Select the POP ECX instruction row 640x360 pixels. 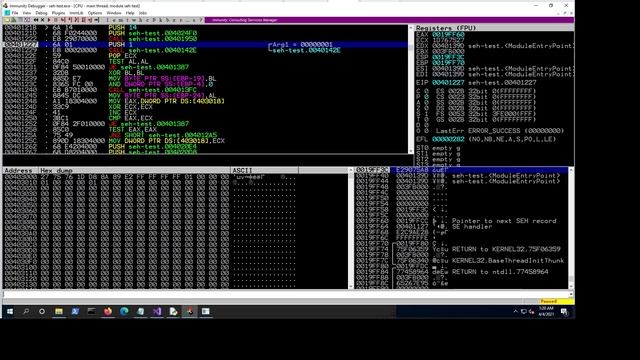click(206, 56)
